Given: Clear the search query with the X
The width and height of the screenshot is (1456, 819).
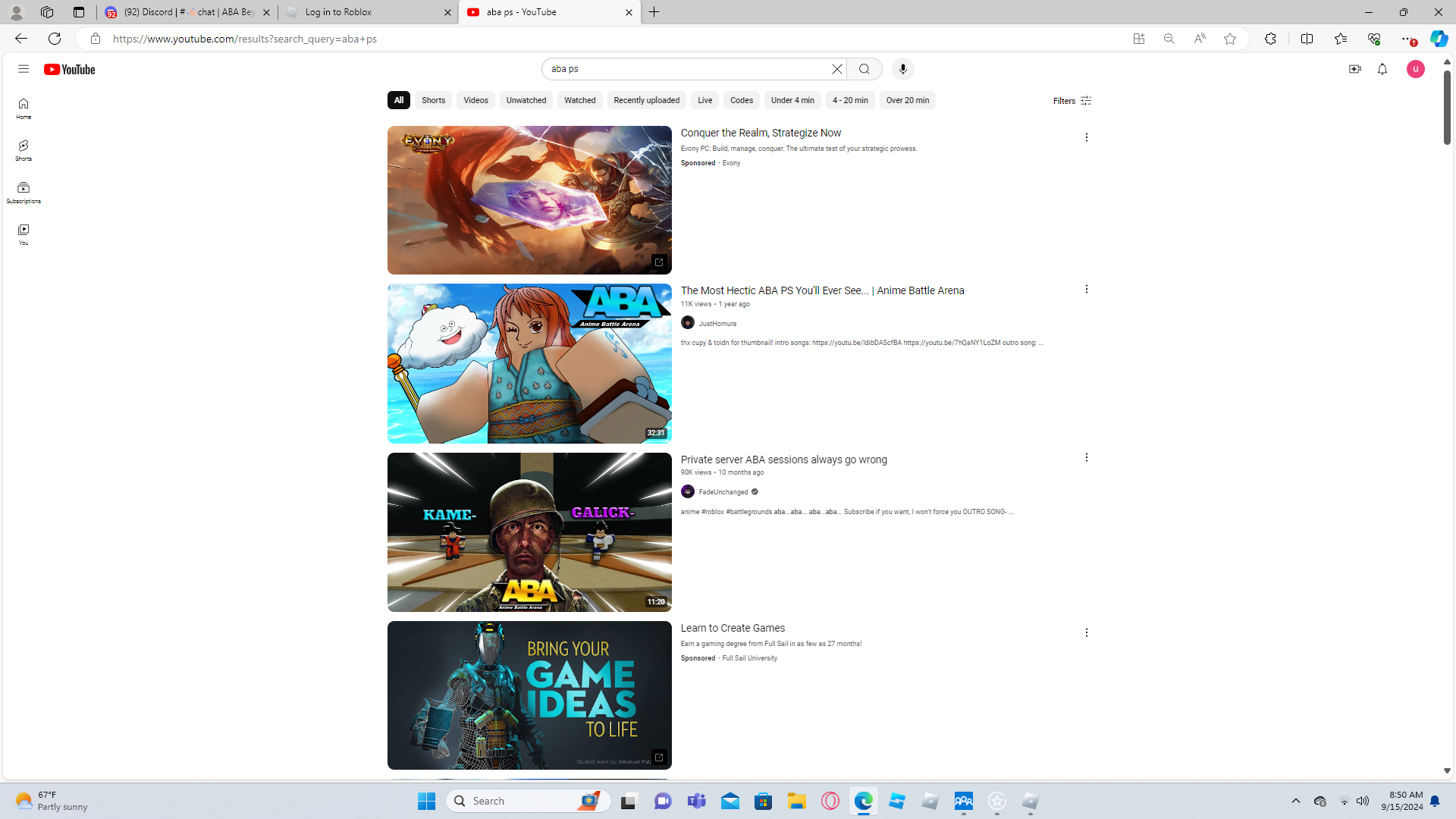Looking at the screenshot, I should click(837, 69).
